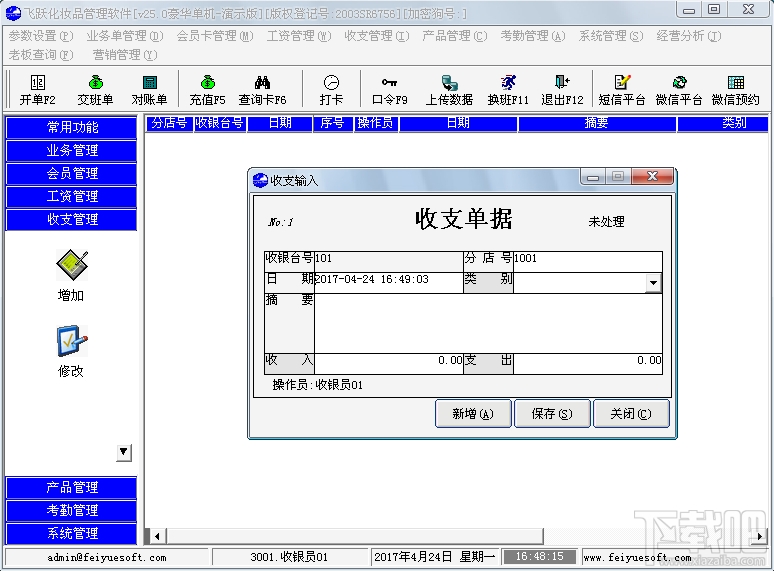The image size is (774, 571).
Task: Open the 系统管理(S) menu in the menu bar
Action: click(x=611, y=36)
